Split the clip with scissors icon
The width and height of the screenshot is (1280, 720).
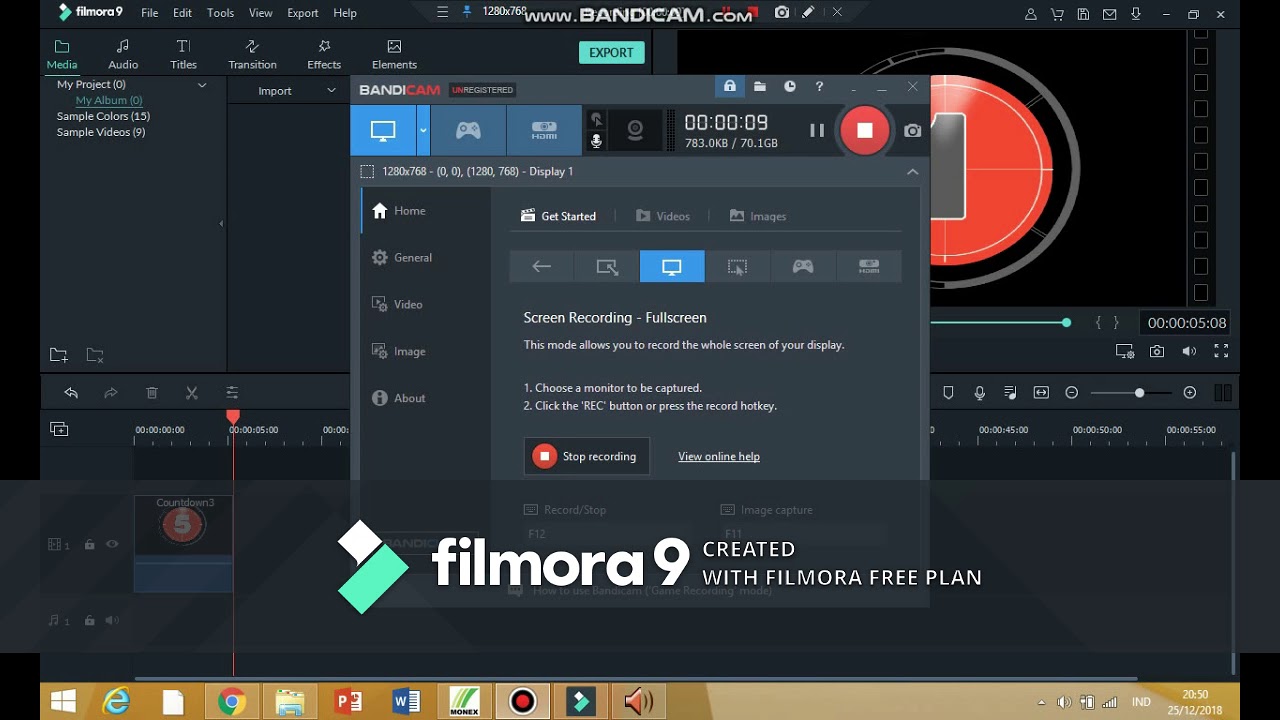point(191,393)
